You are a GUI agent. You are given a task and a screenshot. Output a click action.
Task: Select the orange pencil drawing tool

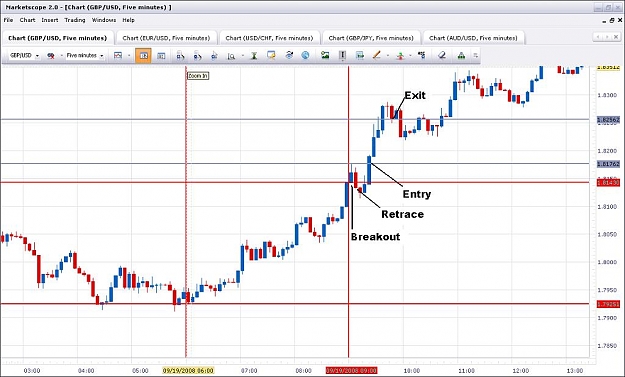pyautogui.click(x=377, y=55)
